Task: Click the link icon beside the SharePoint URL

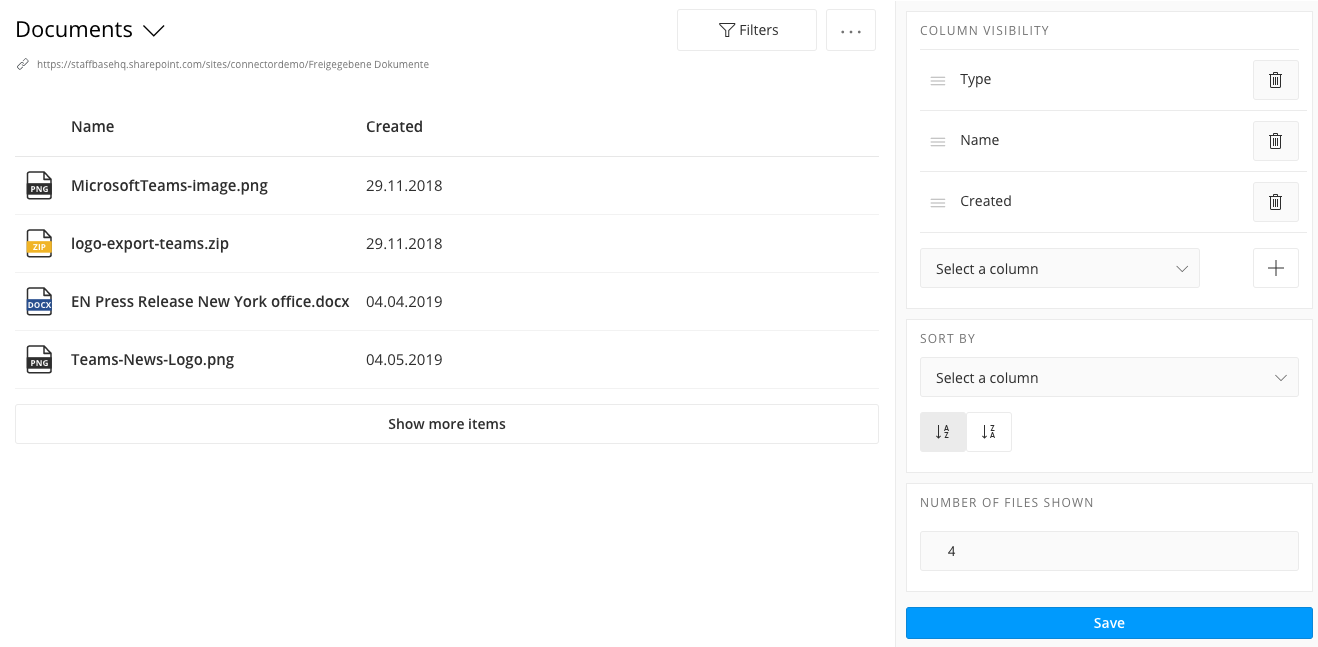Action: pos(22,64)
